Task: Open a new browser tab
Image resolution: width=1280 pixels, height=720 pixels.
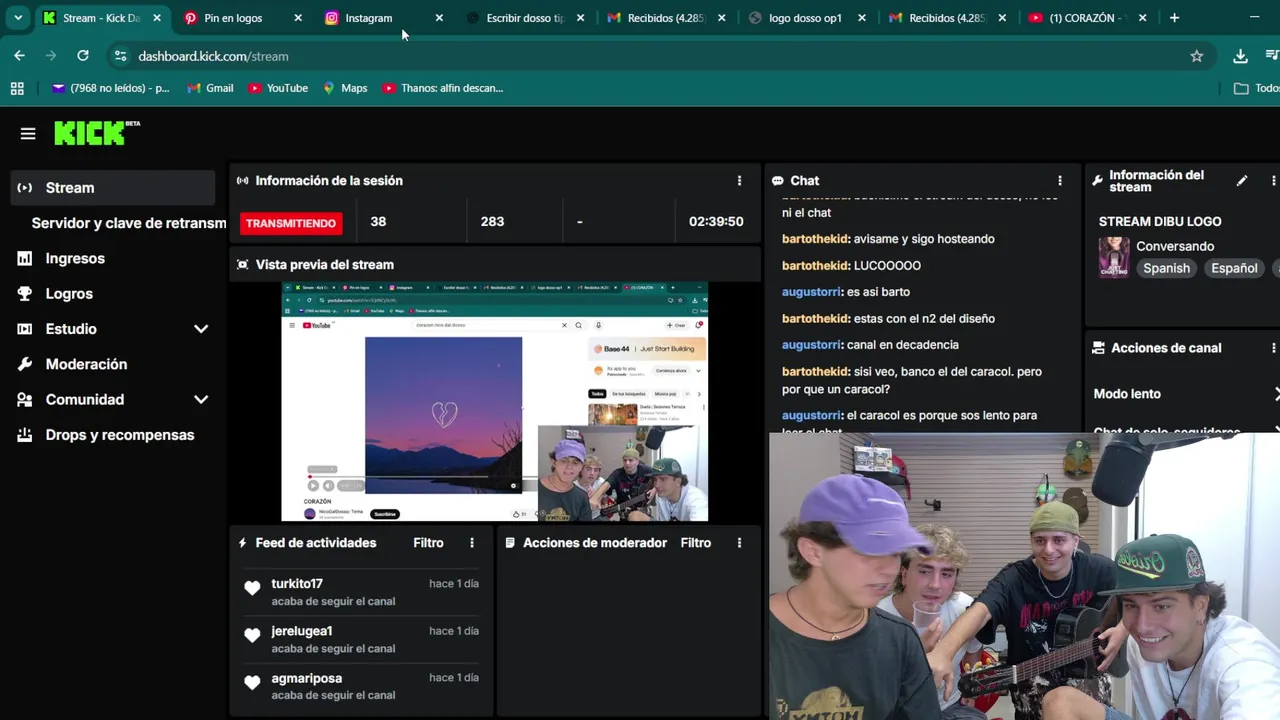Action: [x=1174, y=18]
